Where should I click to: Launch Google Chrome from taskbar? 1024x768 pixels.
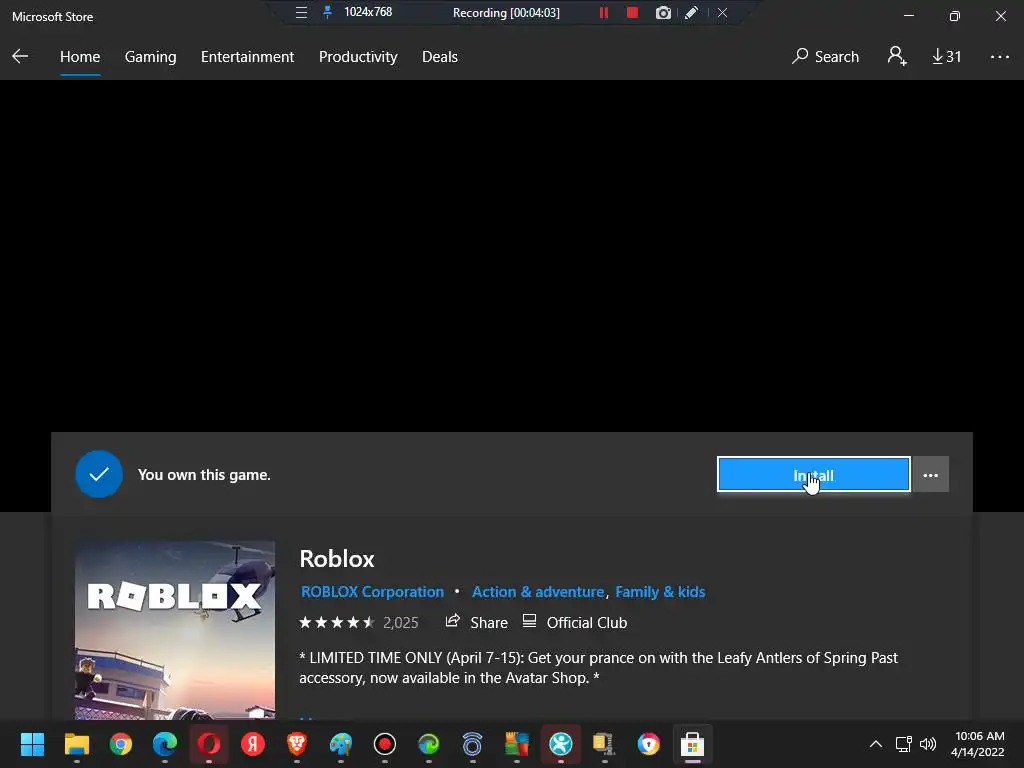[121, 744]
